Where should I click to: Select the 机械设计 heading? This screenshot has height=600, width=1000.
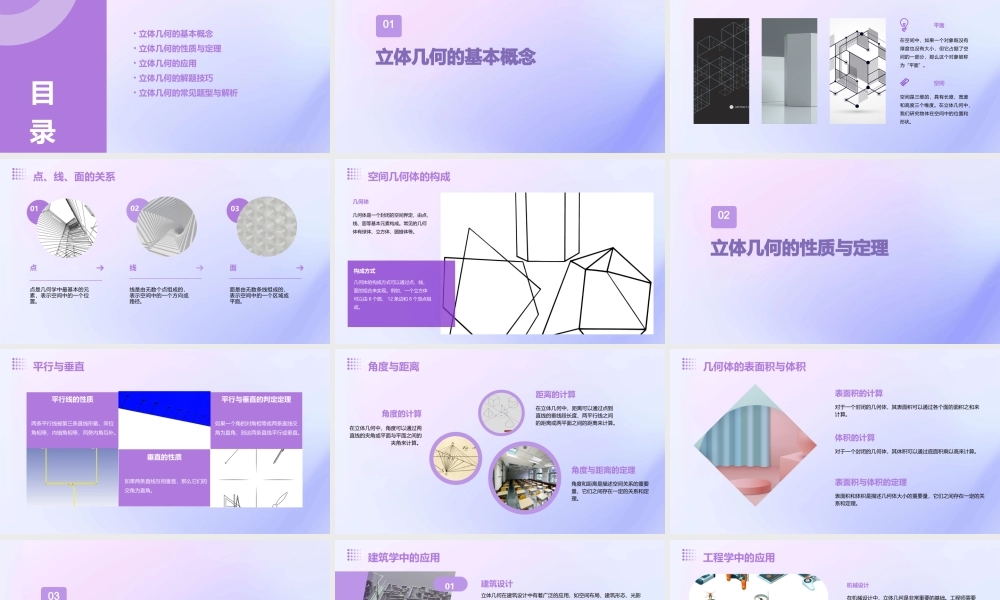858,585
